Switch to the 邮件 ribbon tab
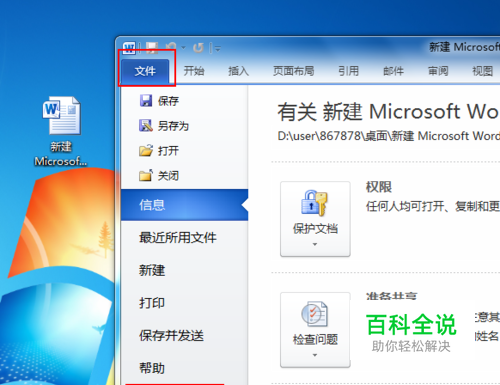The height and width of the screenshot is (385, 500). 393,71
